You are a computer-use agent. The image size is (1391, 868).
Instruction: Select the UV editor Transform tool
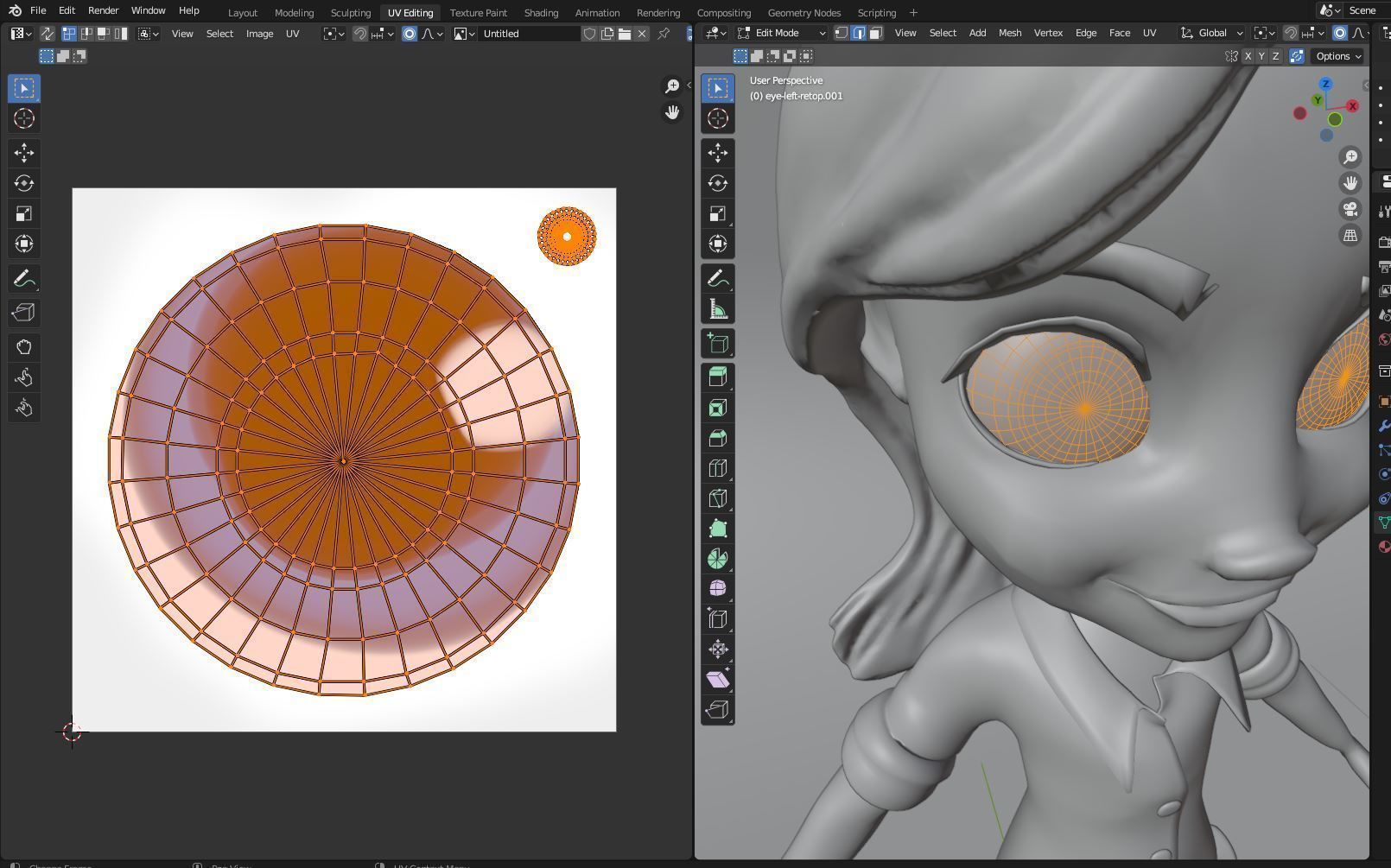24,244
